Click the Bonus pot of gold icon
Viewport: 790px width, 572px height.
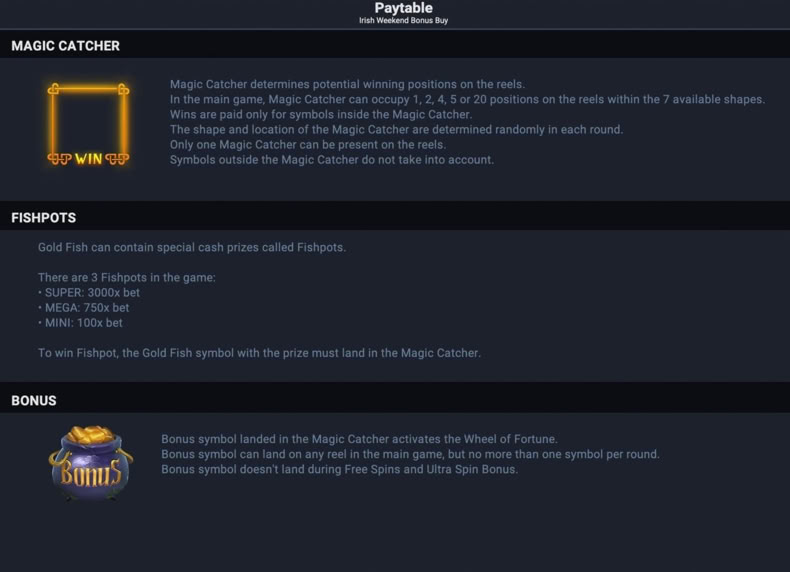point(91,463)
